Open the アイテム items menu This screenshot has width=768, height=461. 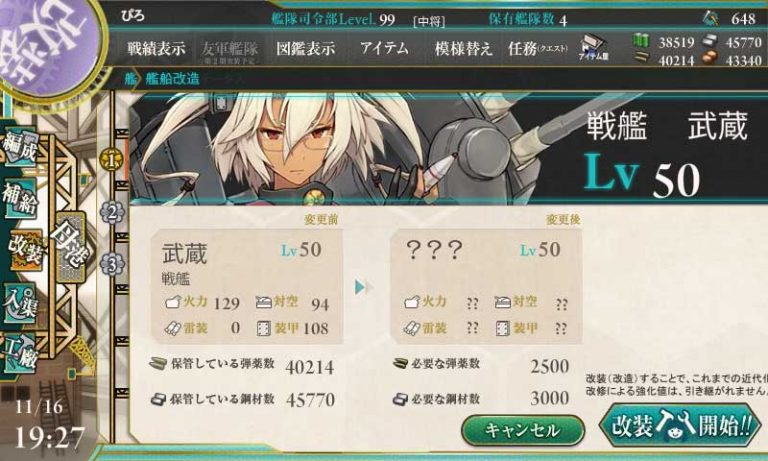pos(384,48)
